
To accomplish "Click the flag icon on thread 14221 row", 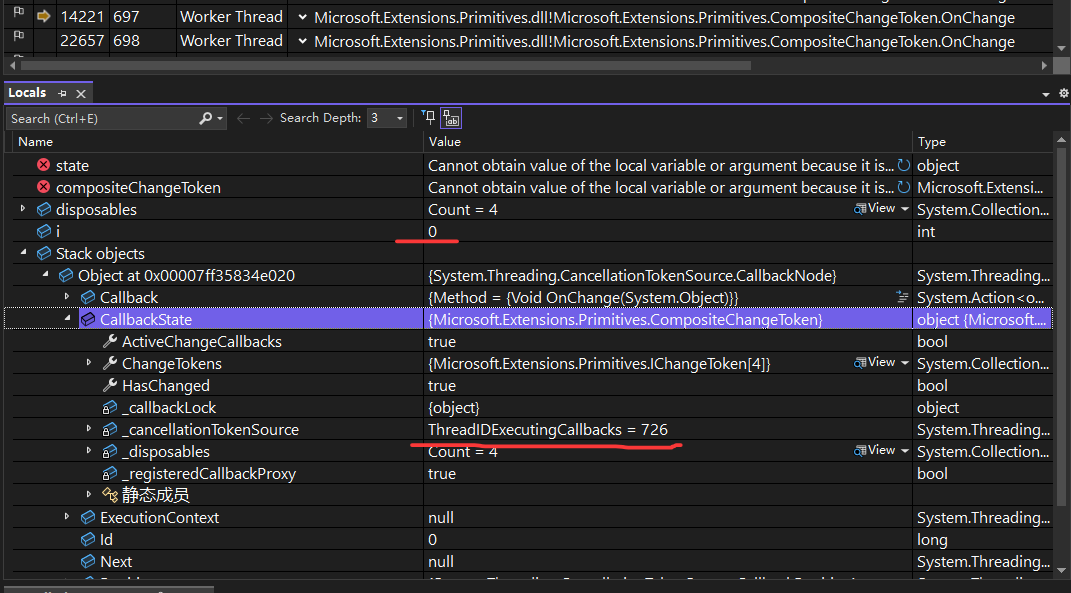I will (18, 17).
